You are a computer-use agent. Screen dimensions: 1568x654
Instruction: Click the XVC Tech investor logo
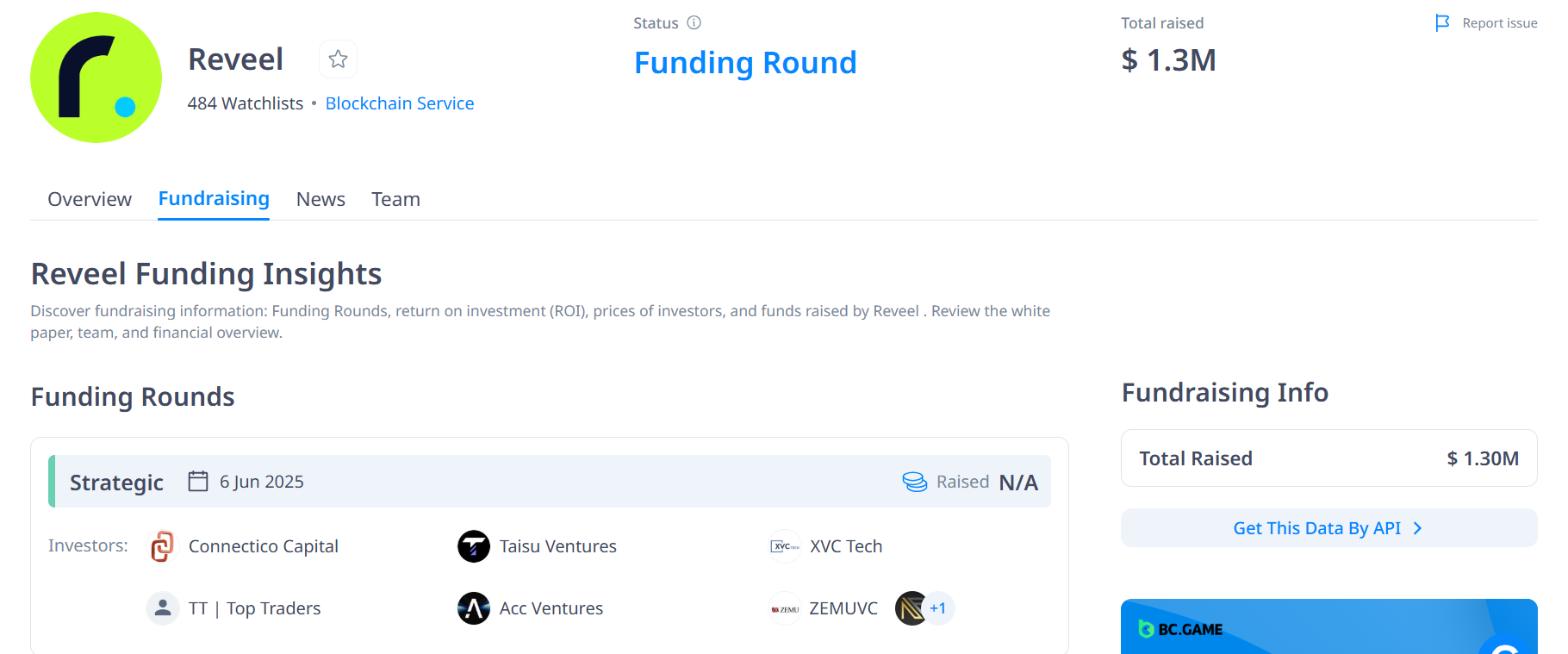pos(784,546)
